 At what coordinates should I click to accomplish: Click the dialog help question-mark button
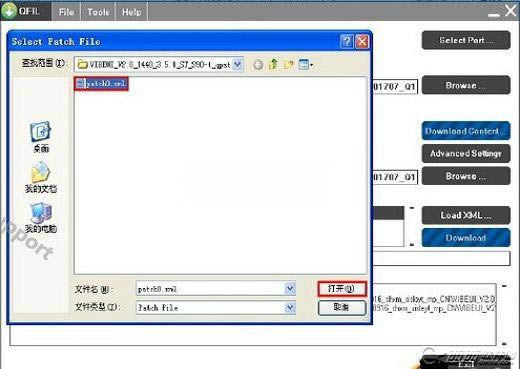347,42
